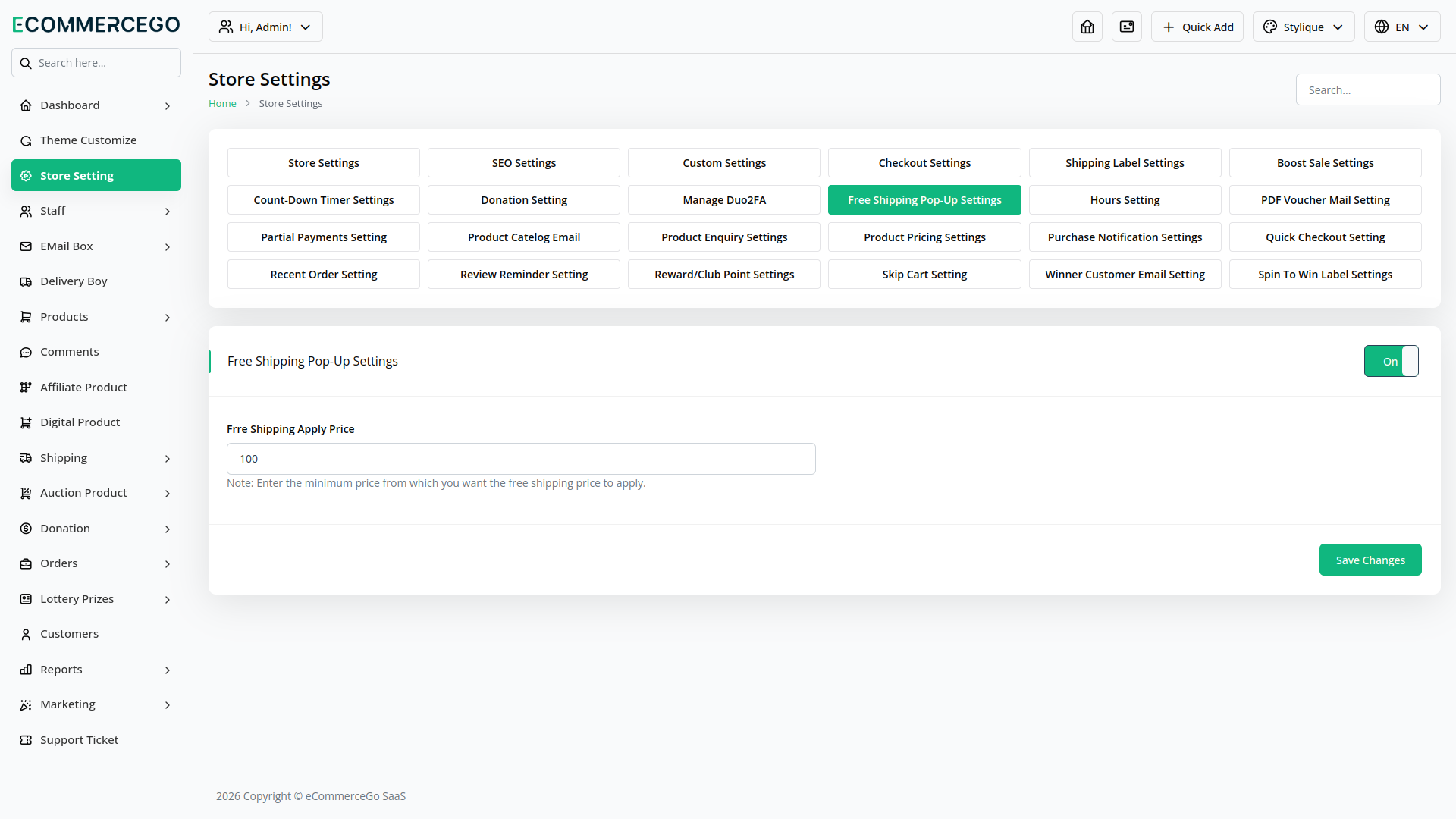This screenshot has width=1456, height=819.
Task: Click the Customers person icon
Action: pos(26,634)
